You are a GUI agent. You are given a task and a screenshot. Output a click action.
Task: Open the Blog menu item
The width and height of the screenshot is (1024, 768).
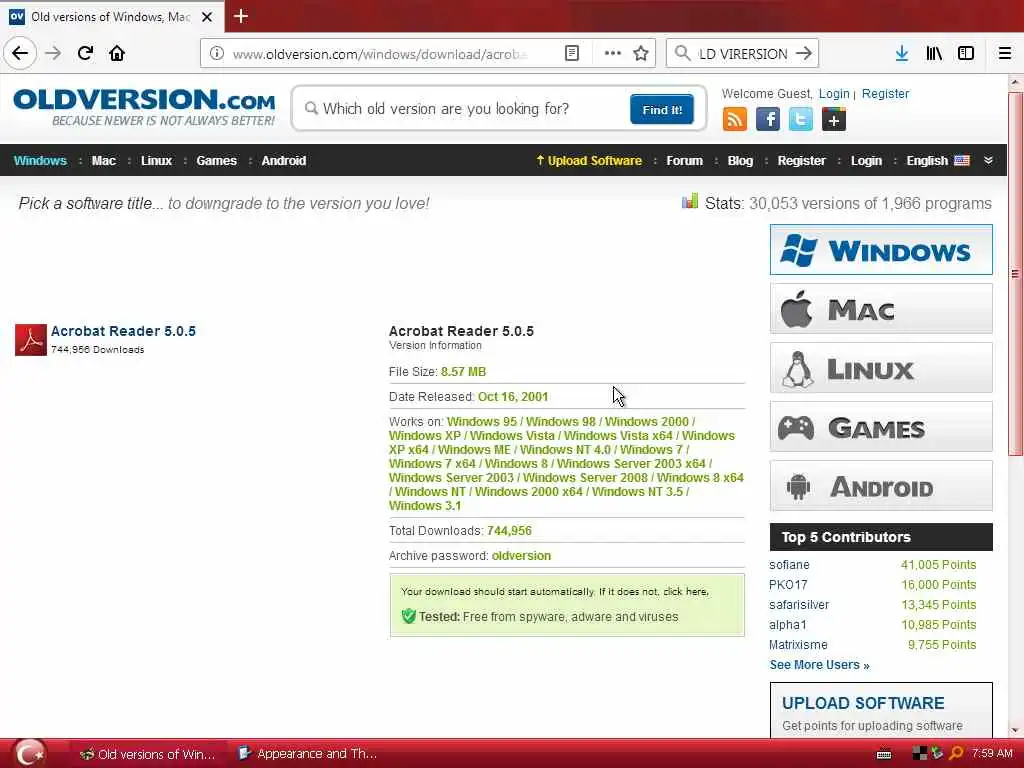click(740, 161)
